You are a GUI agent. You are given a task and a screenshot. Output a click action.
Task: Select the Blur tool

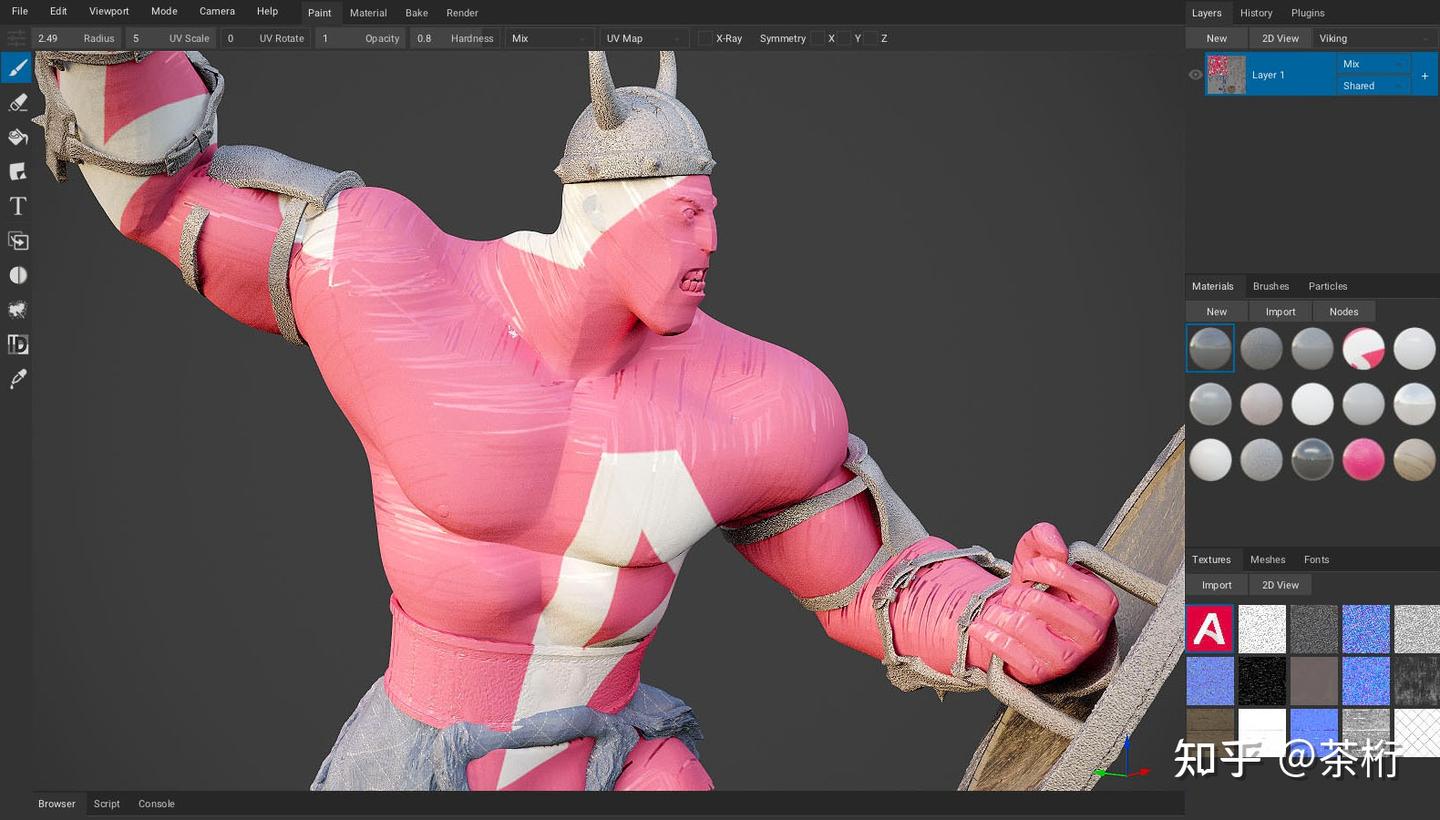pyautogui.click(x=15, y=275)
